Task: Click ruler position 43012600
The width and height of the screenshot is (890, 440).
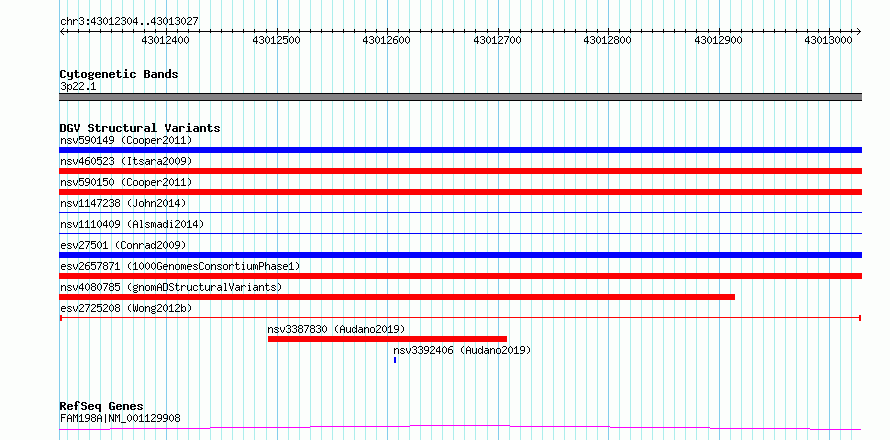Action: pyautogui.click(x=387, y=40)
